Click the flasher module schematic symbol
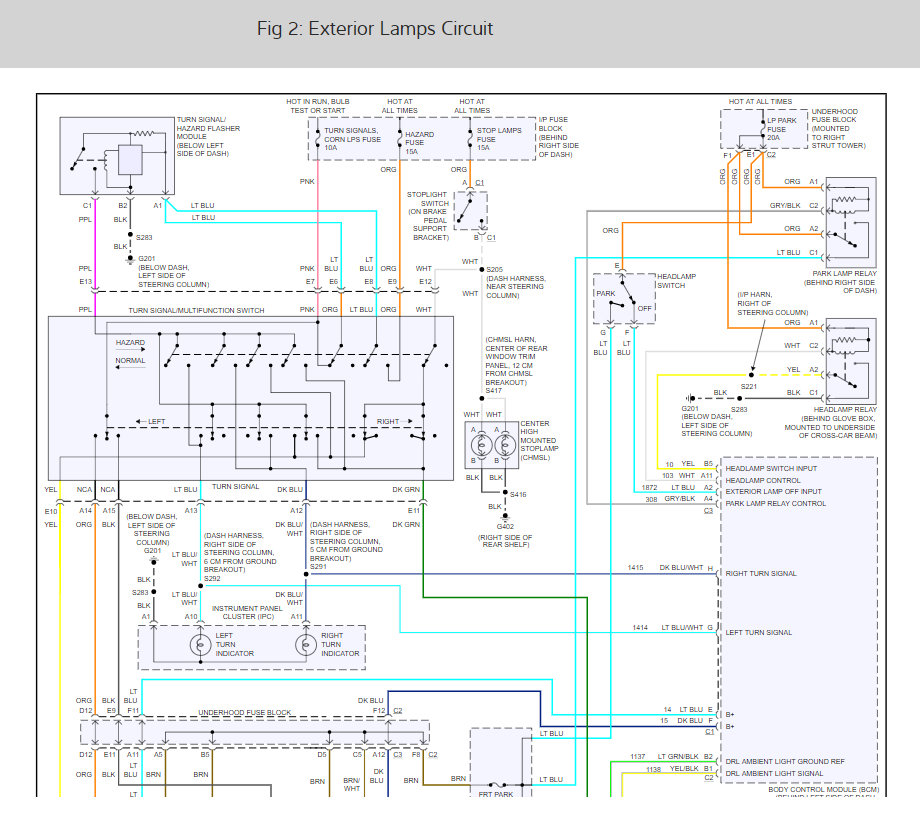This screenshot has height=829, width=920. click(117, 155)
